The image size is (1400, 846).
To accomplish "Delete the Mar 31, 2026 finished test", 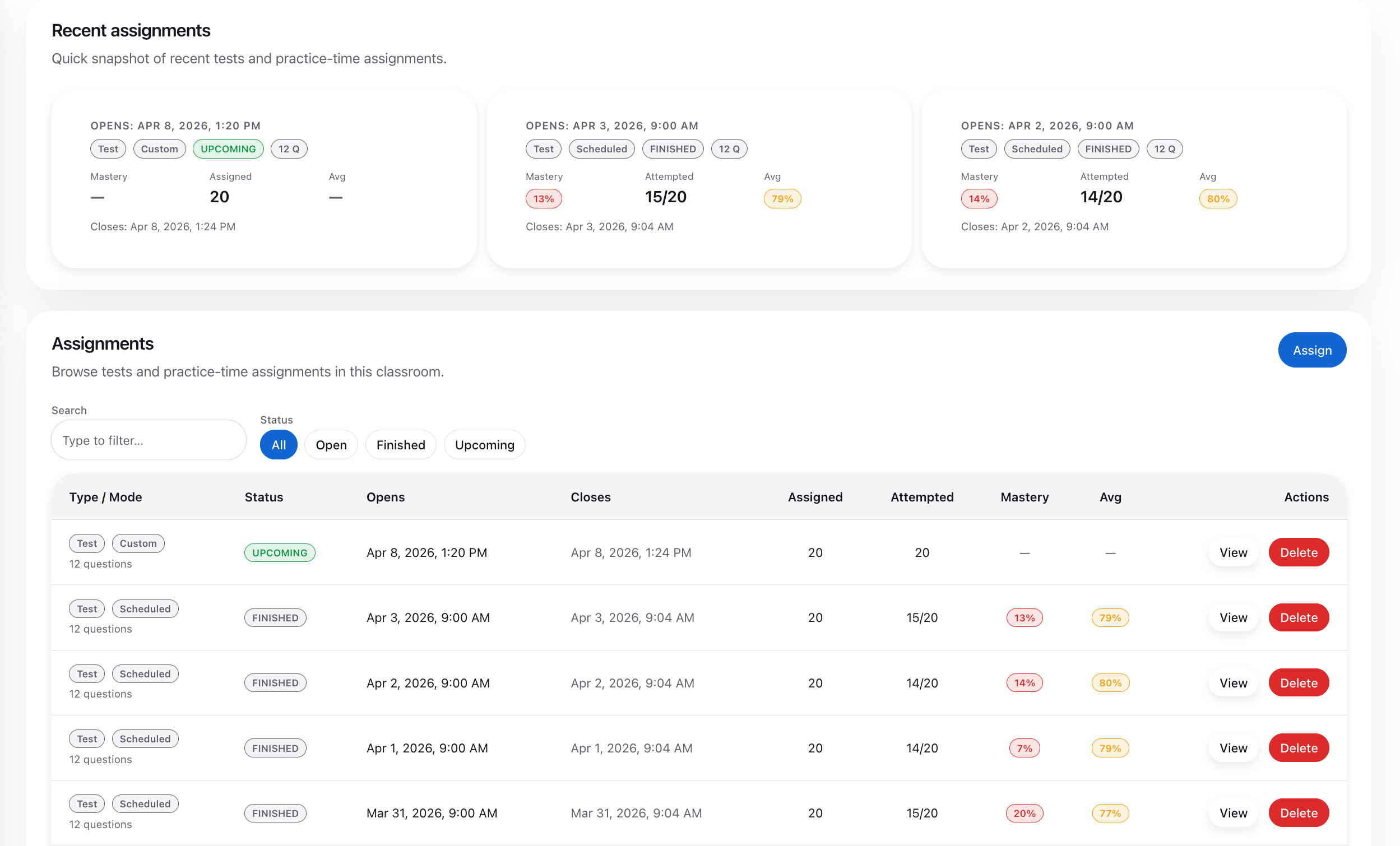I will click(1299, 813).
